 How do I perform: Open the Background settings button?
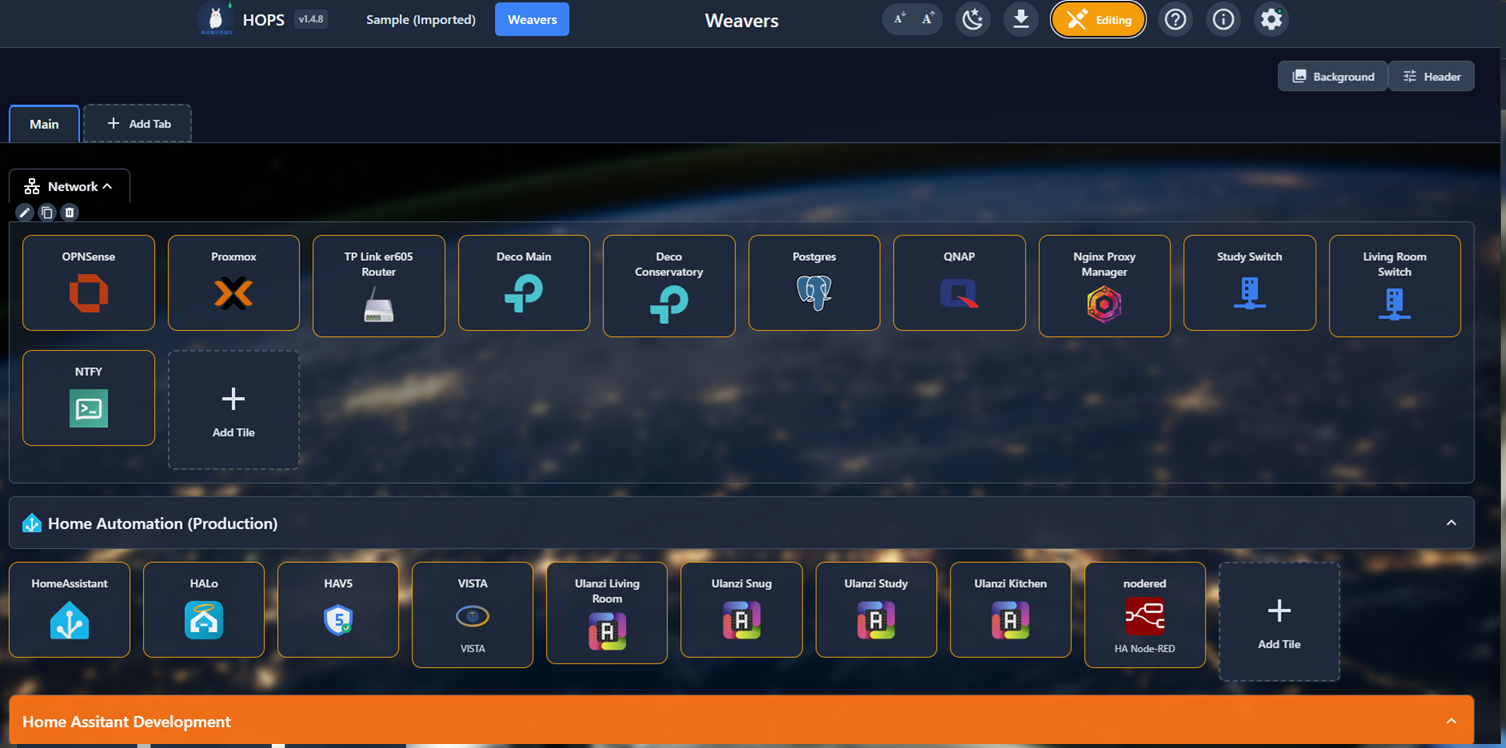(x=1333, y=76)
